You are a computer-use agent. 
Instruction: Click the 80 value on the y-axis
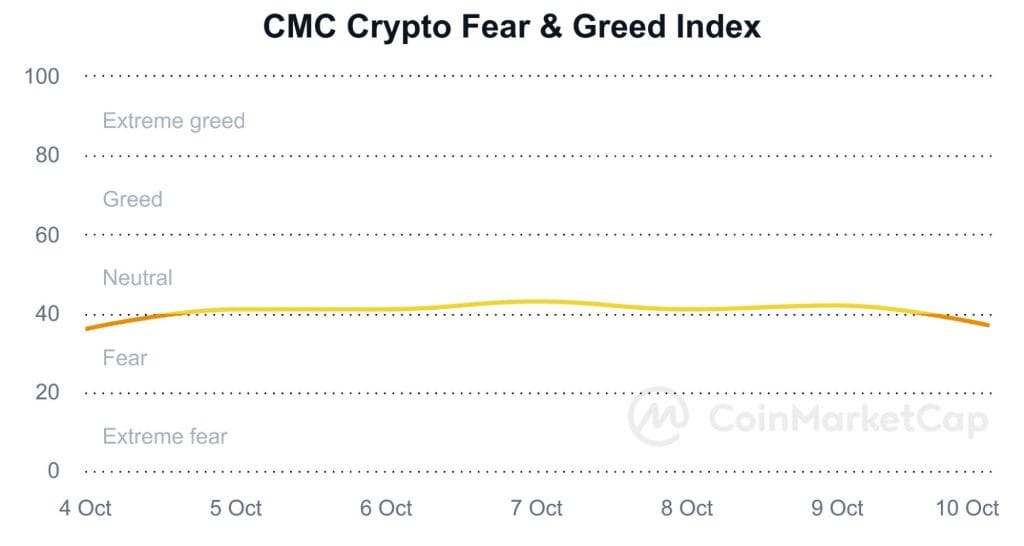click(47, 155)
